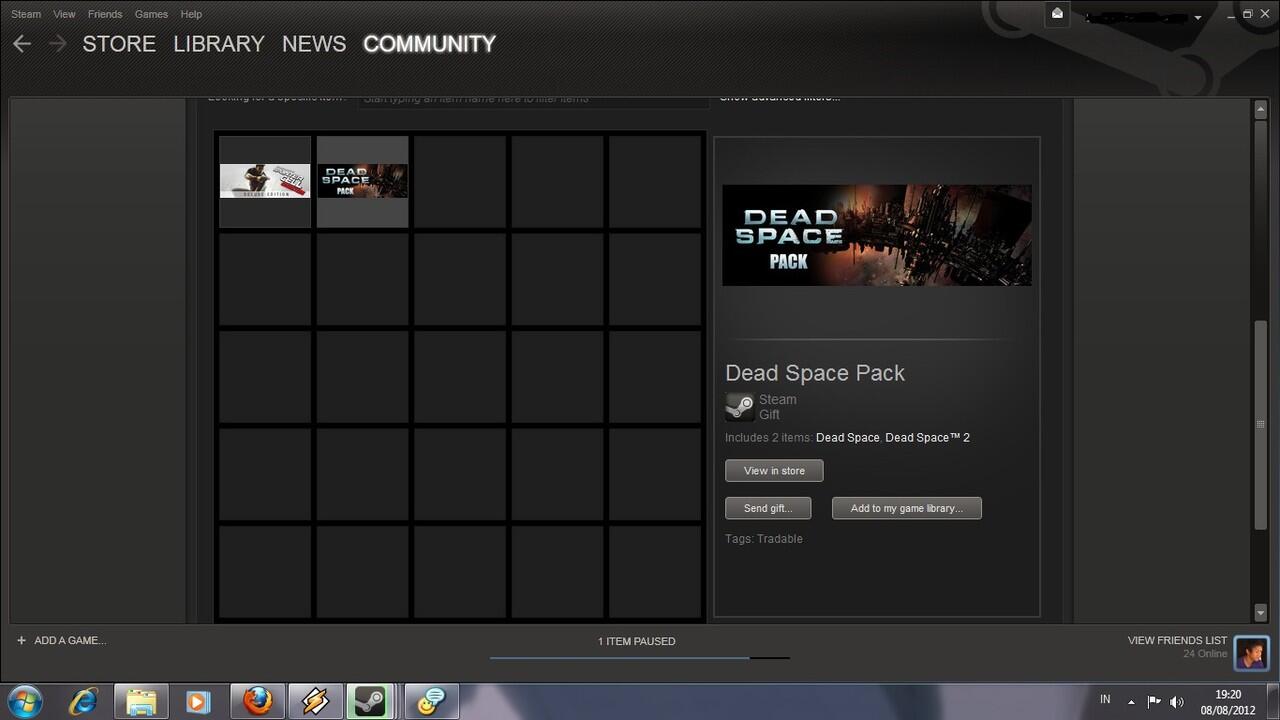Open the chat bubbles app on taskbar
The width and height of the screenshot is (1280, 720).
tap(431, 701)
